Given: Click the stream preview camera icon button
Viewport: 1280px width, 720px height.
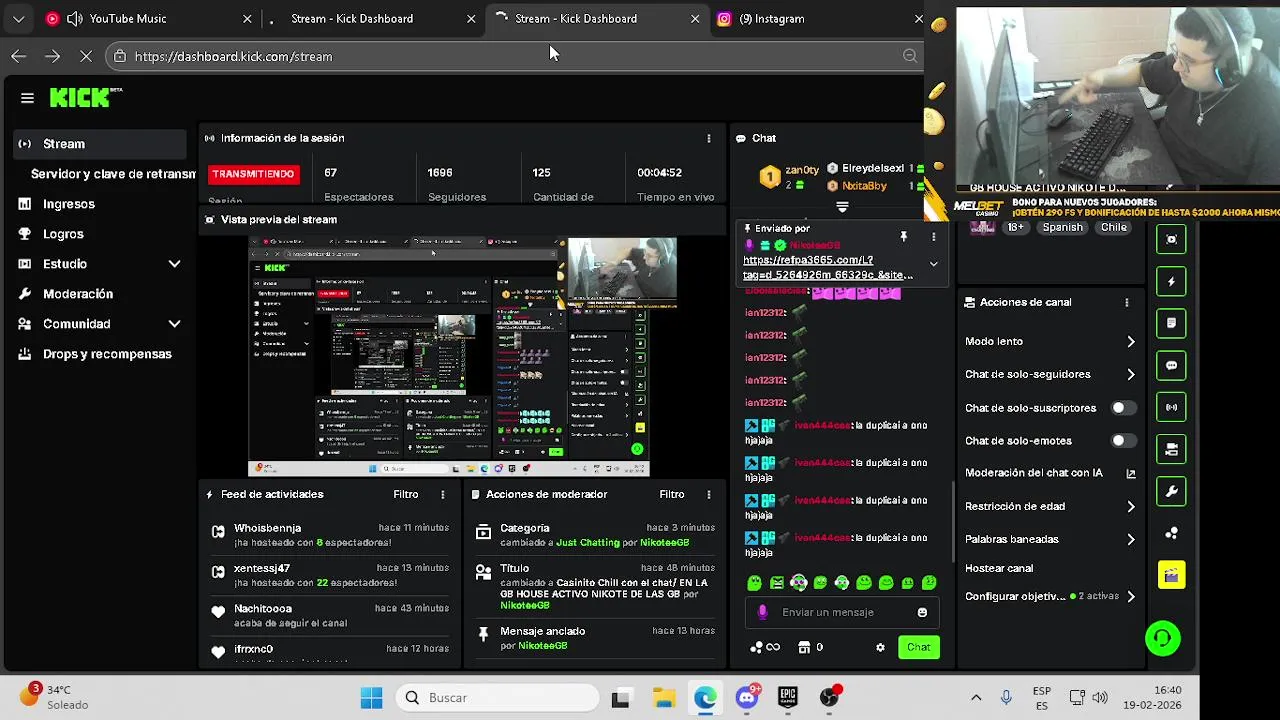Looking at the screenshot, I should point(1172,239).
